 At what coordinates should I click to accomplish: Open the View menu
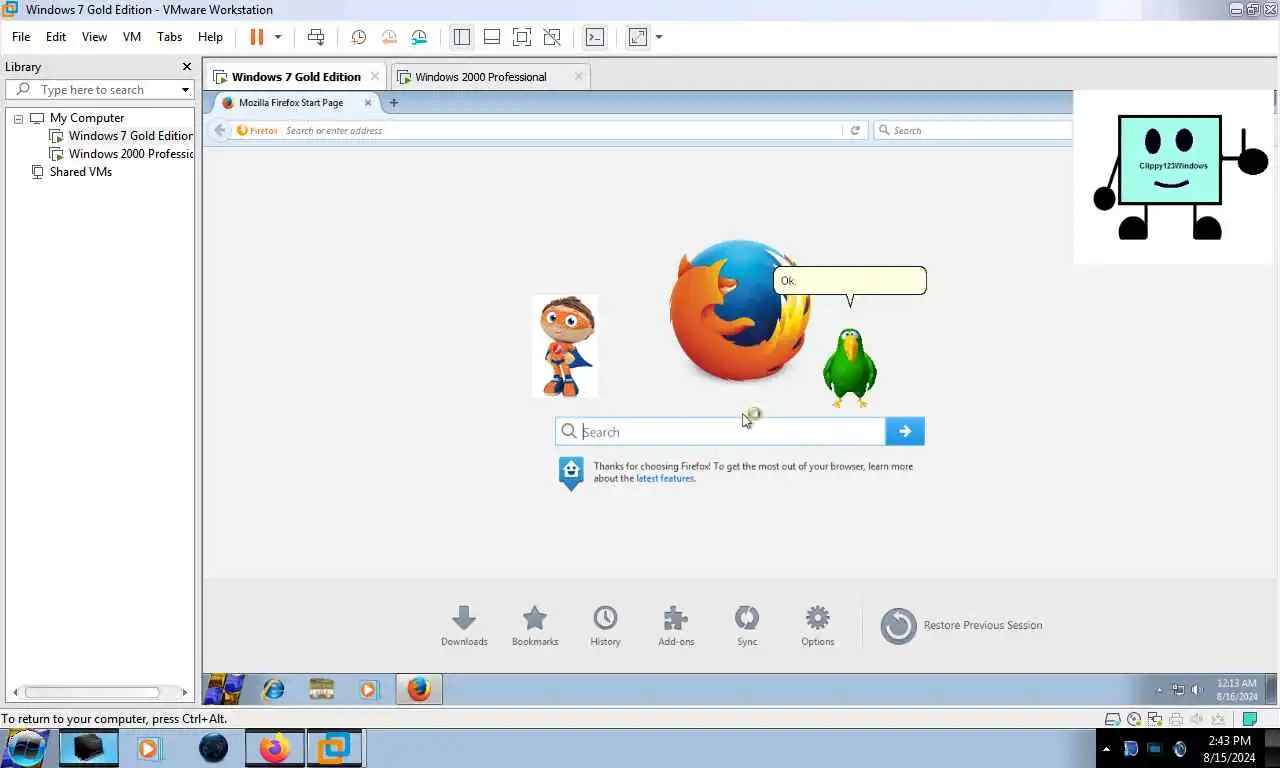[x=94, y=37]
